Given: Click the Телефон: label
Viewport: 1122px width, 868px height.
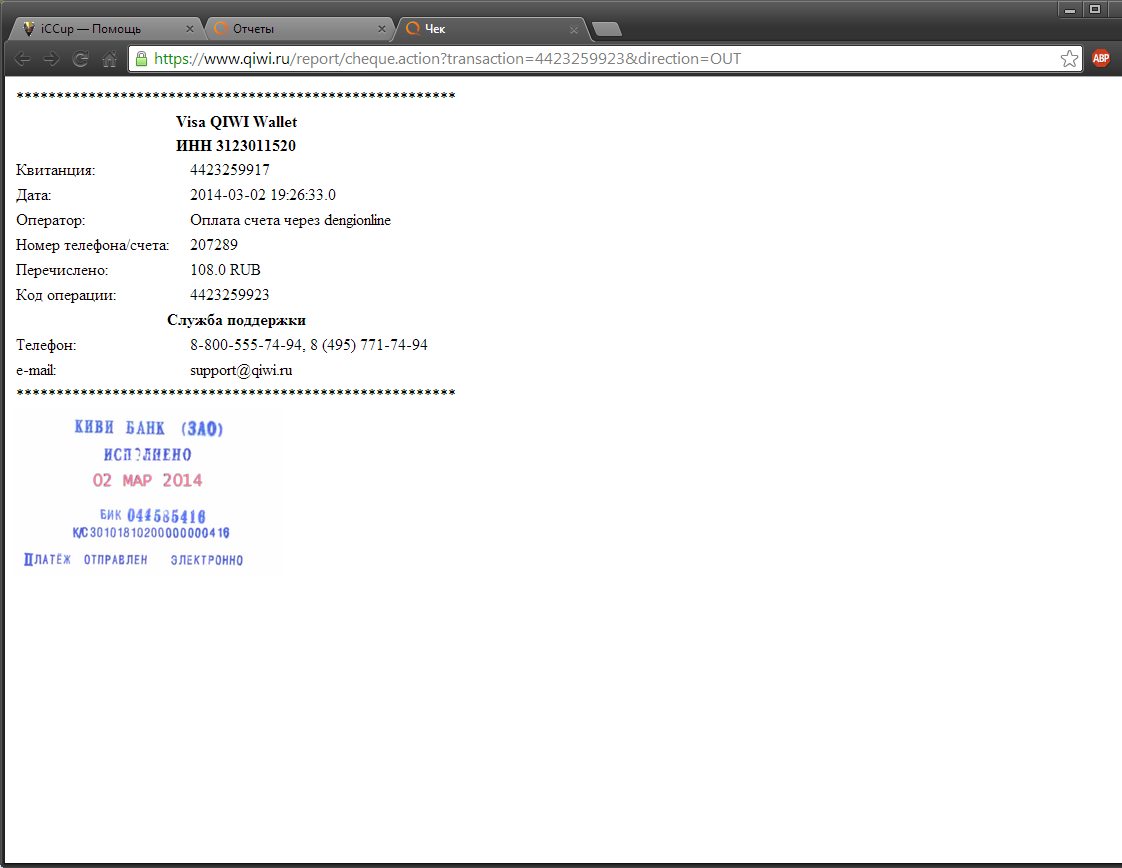Looking at the screenshot, I should [x=46, y=346].
